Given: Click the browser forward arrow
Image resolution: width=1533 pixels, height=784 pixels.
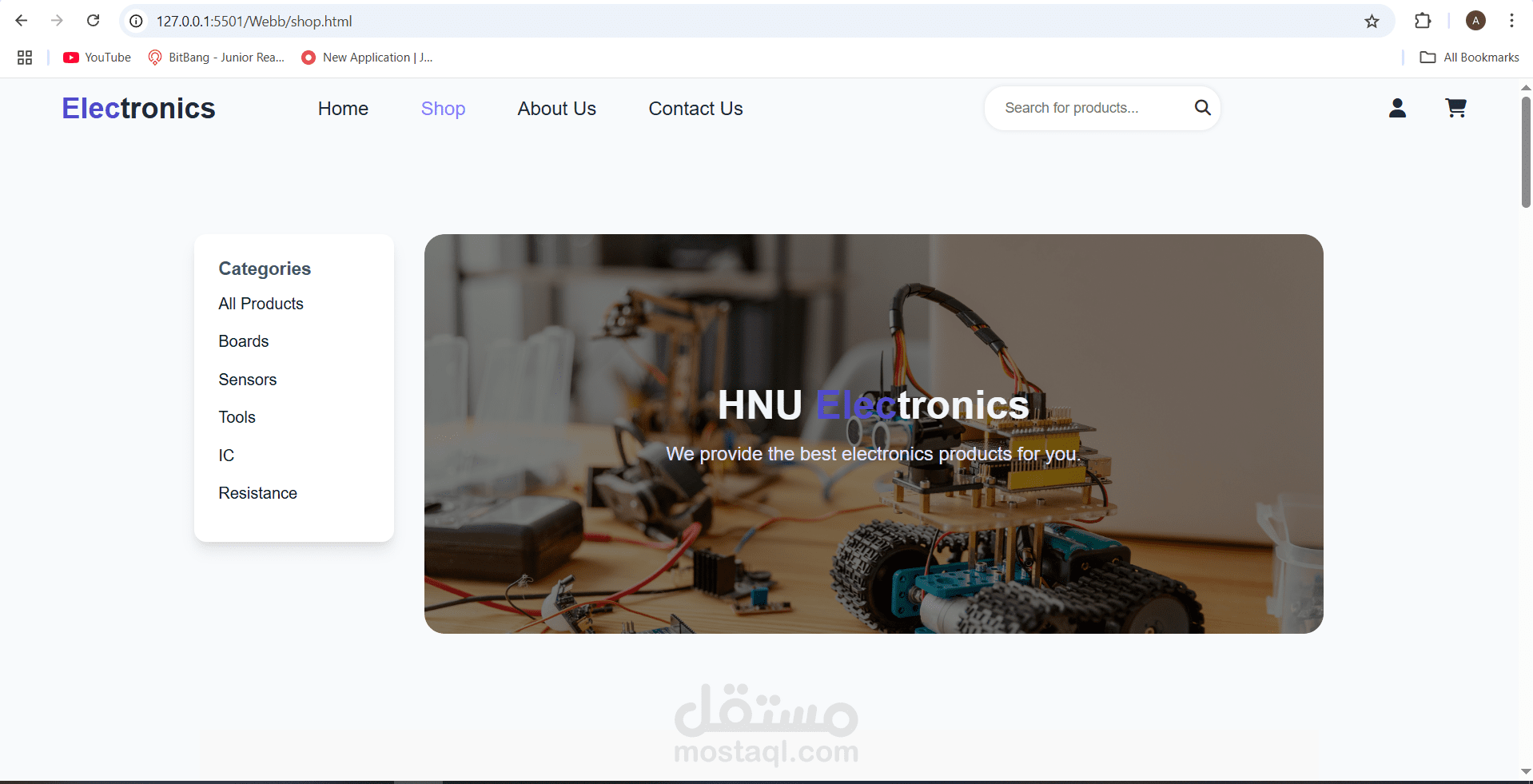Looking at the screenshot, I should click(57, 21).
